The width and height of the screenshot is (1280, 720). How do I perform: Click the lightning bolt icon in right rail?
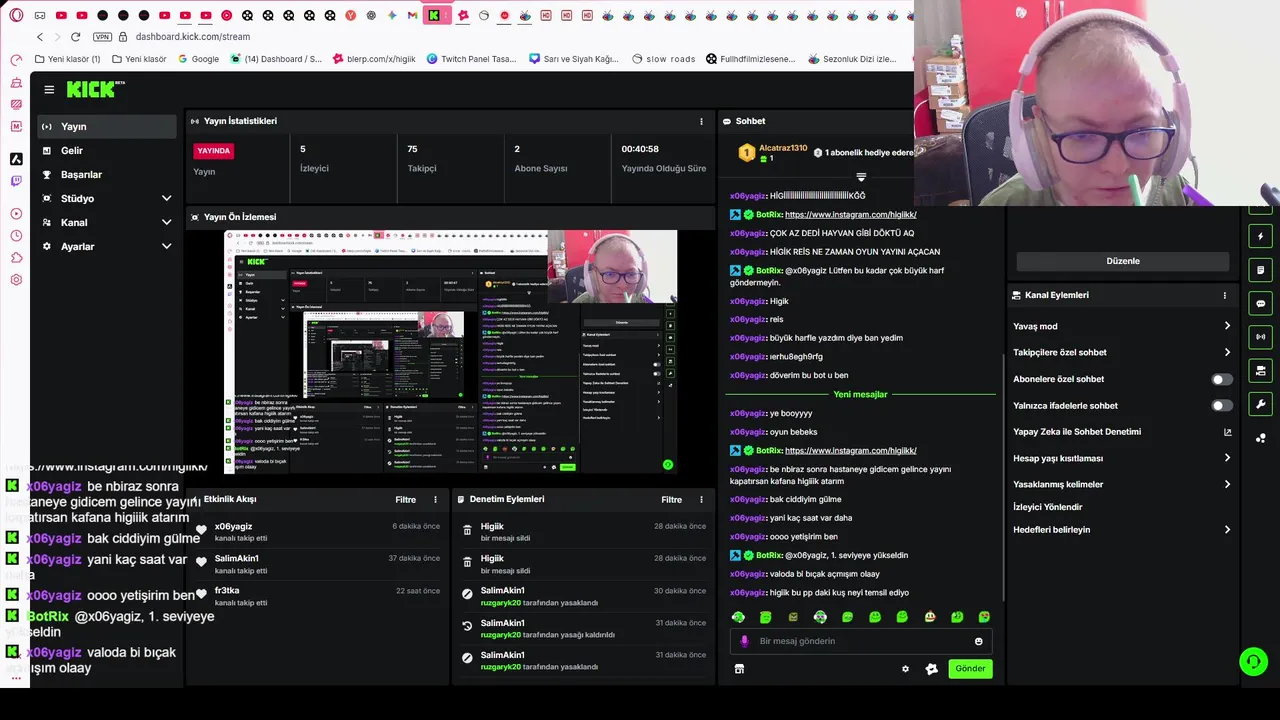pos(1260,237)
